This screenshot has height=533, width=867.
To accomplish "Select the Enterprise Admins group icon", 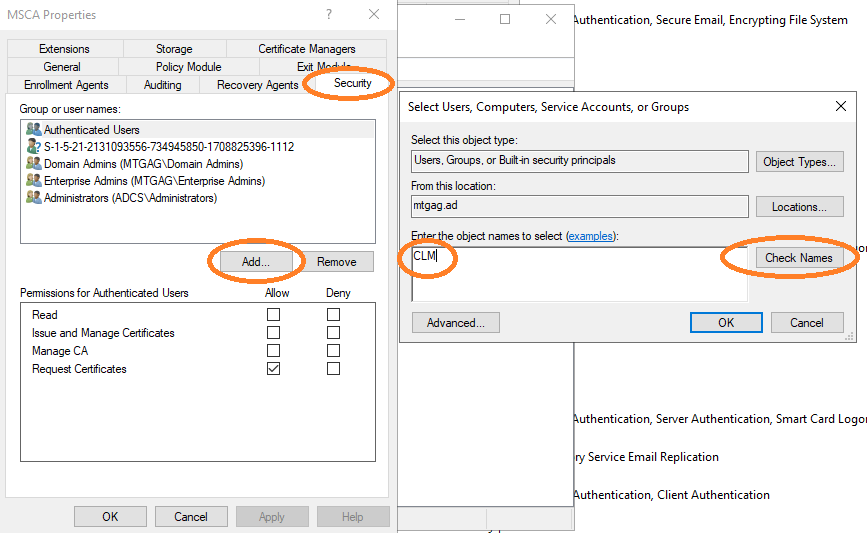I will tap(34, 181).
